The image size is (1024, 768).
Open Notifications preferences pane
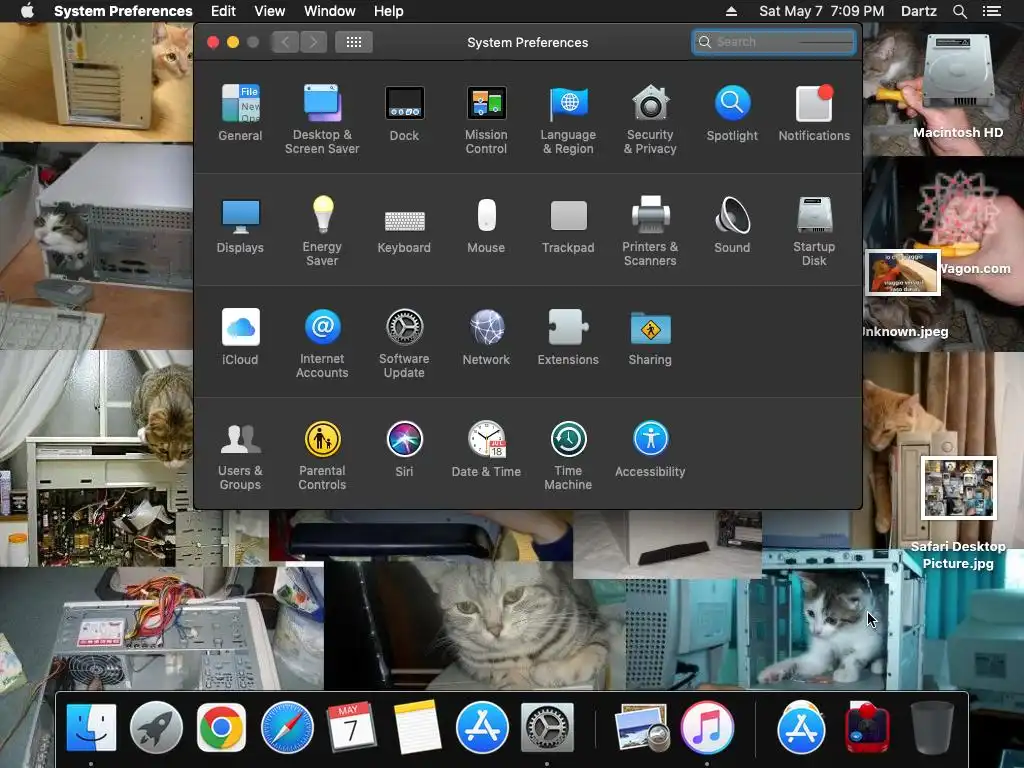pos(814,112)
